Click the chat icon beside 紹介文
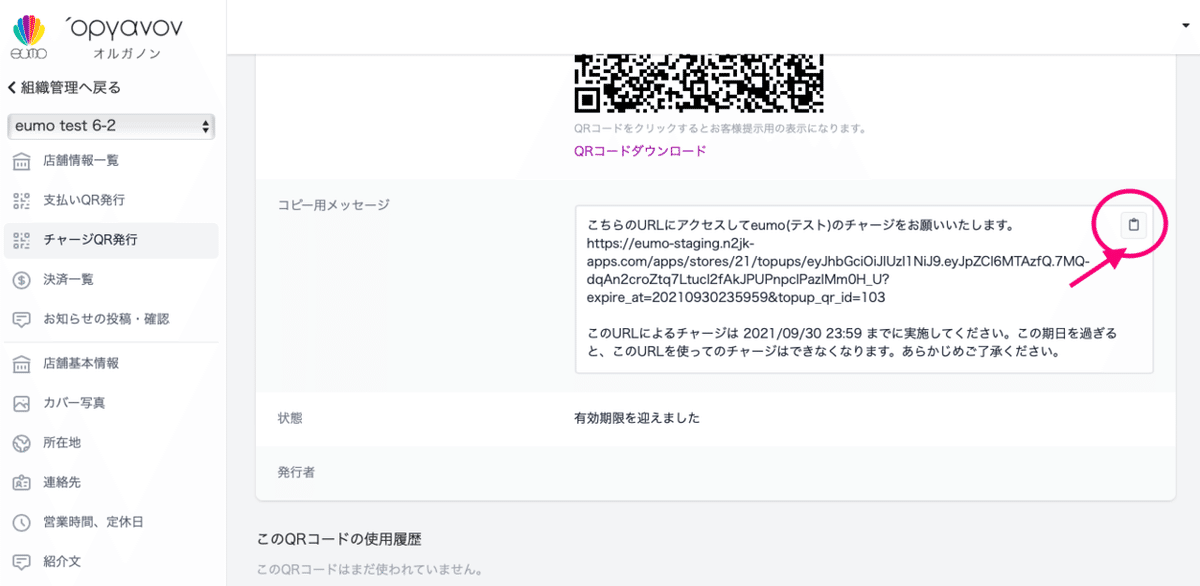Image resolution: width=1200 pixels, height=586 pixels. (21, 562)
